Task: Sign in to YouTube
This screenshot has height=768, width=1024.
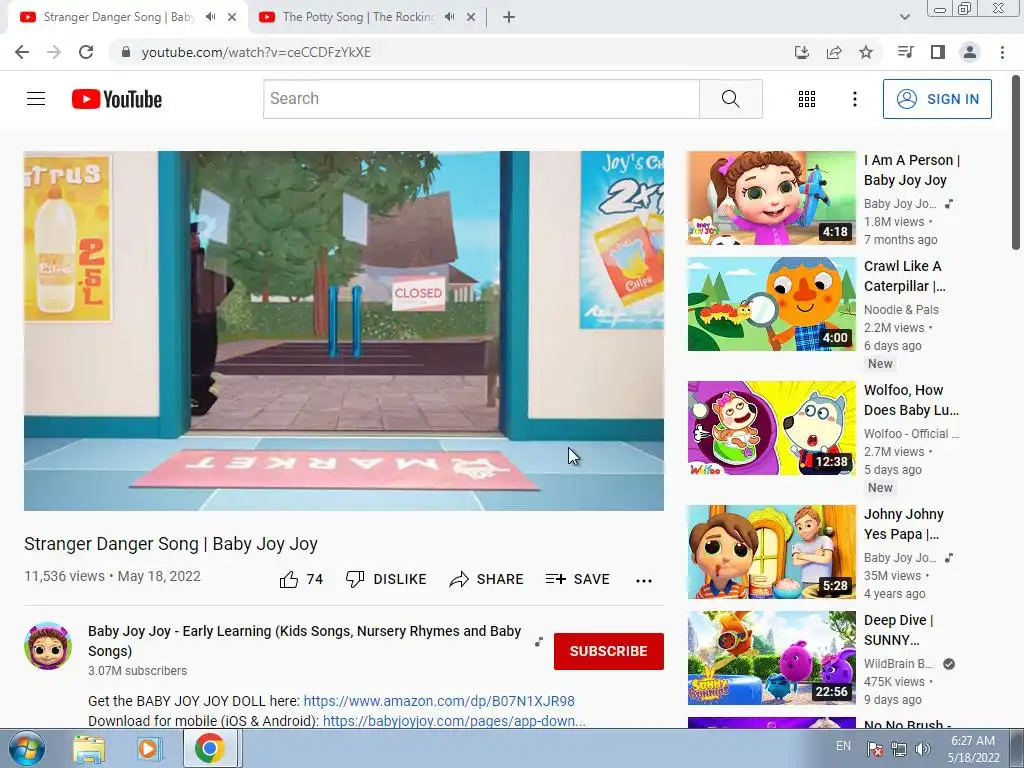Action: click(937, 99)
